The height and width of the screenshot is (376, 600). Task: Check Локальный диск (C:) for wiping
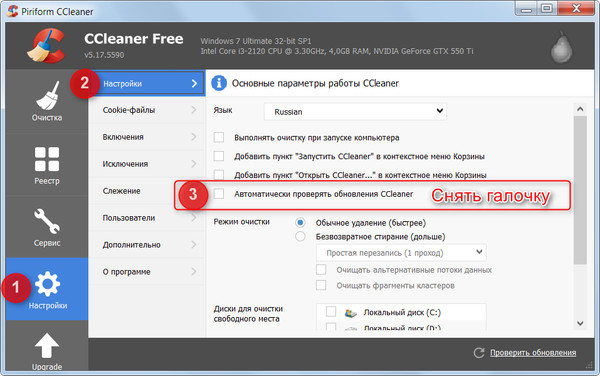click(331, 312)
